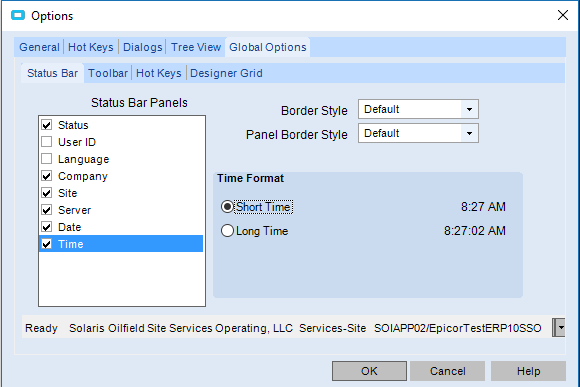
Task: Select the Global Options tab
Action: click(268, 47)
